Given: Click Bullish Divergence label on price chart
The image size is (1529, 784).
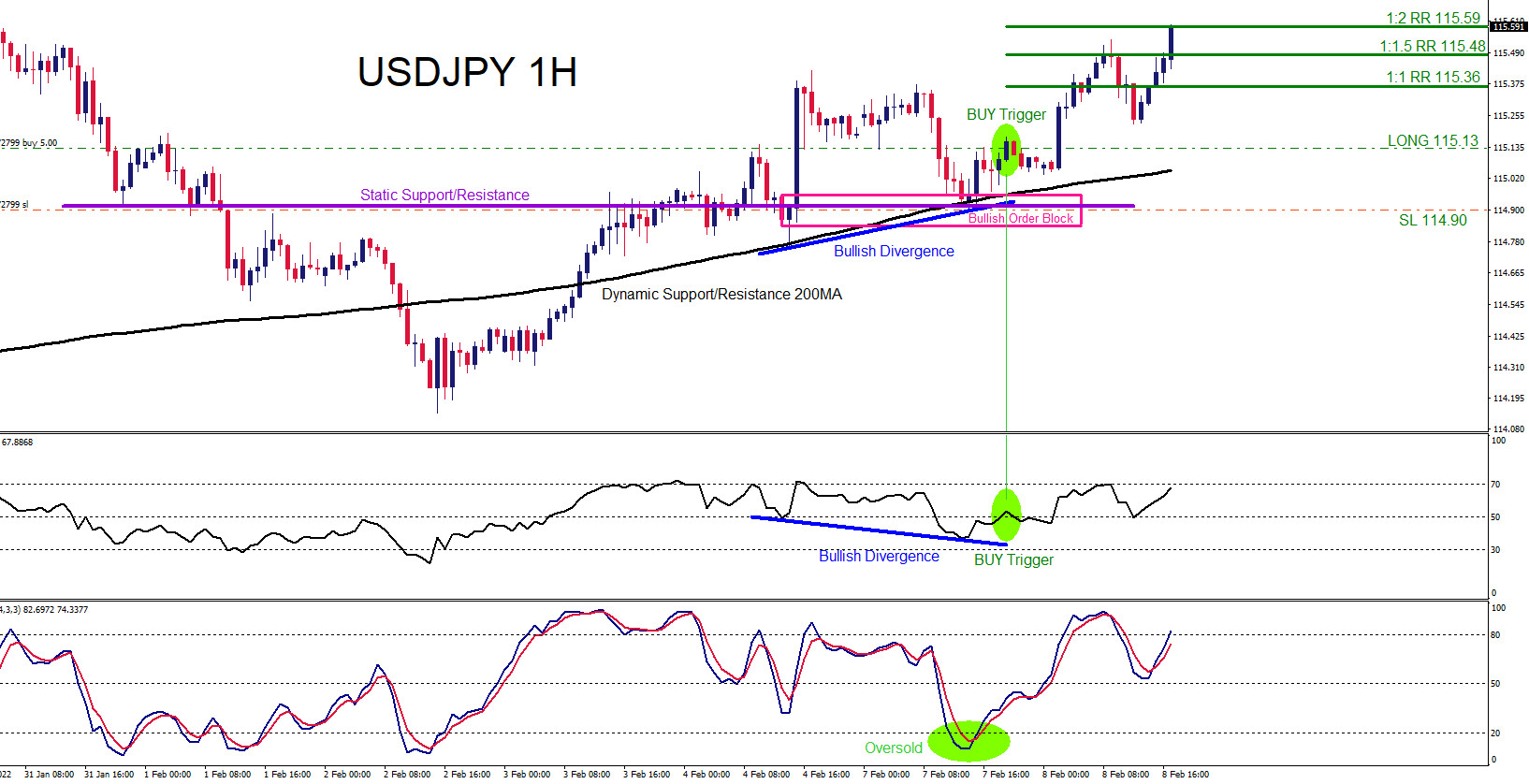Looking at the screenshot, I should pos(894,251).
